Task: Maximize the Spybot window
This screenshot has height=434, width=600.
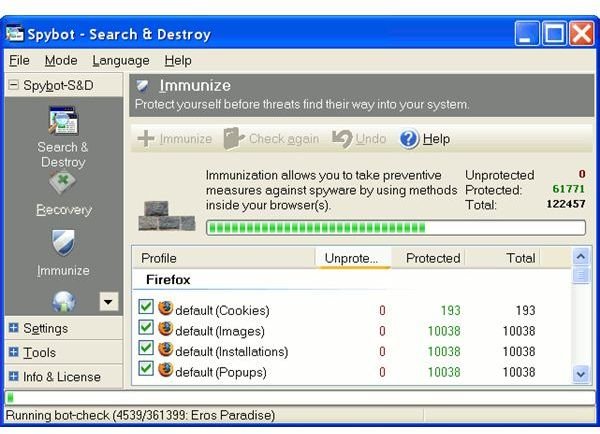Action: click(x=554, y=34)
